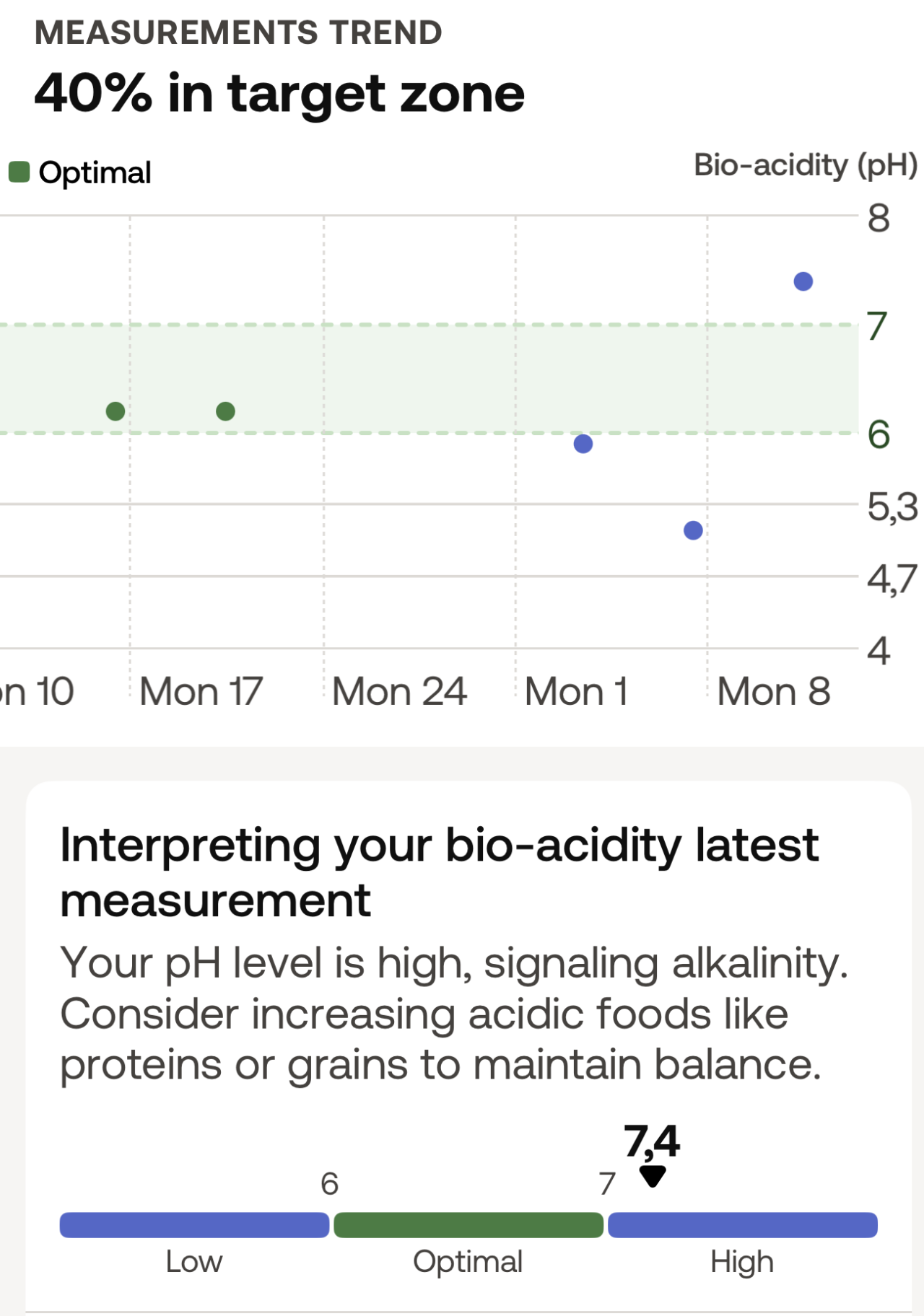Viewport: 924px width, 1316px height.
Task: Click the 7,4 latest measurement value
Action: 652,1141
